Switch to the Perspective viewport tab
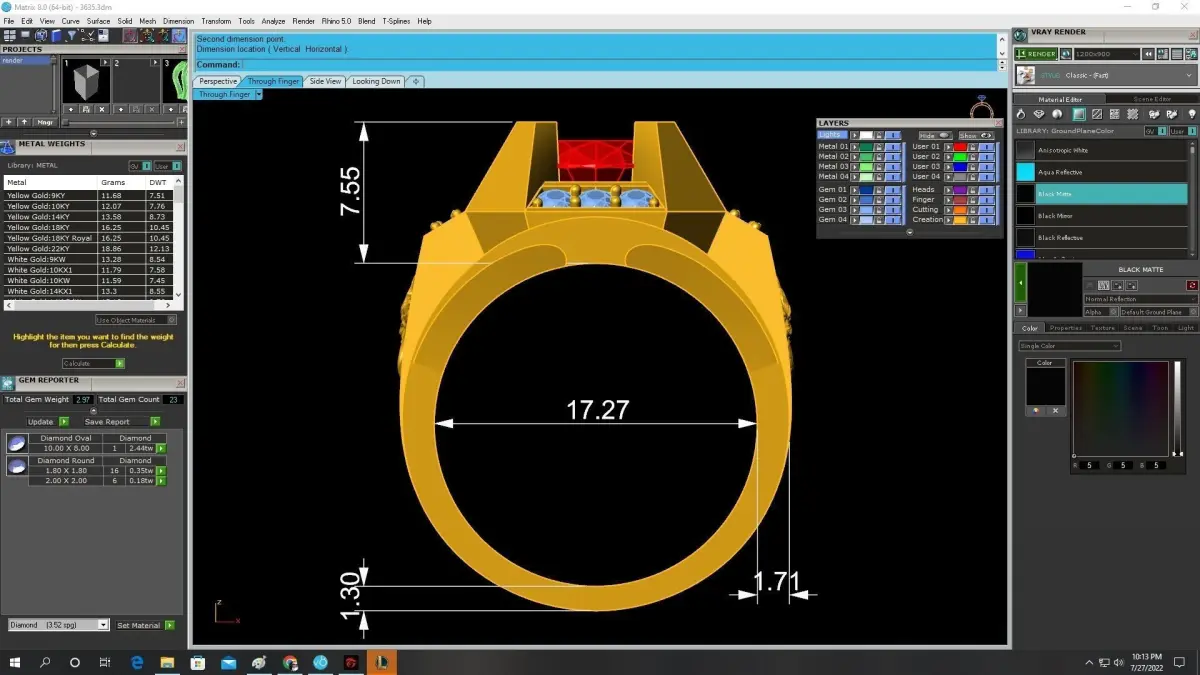 (x=218, y=81)
